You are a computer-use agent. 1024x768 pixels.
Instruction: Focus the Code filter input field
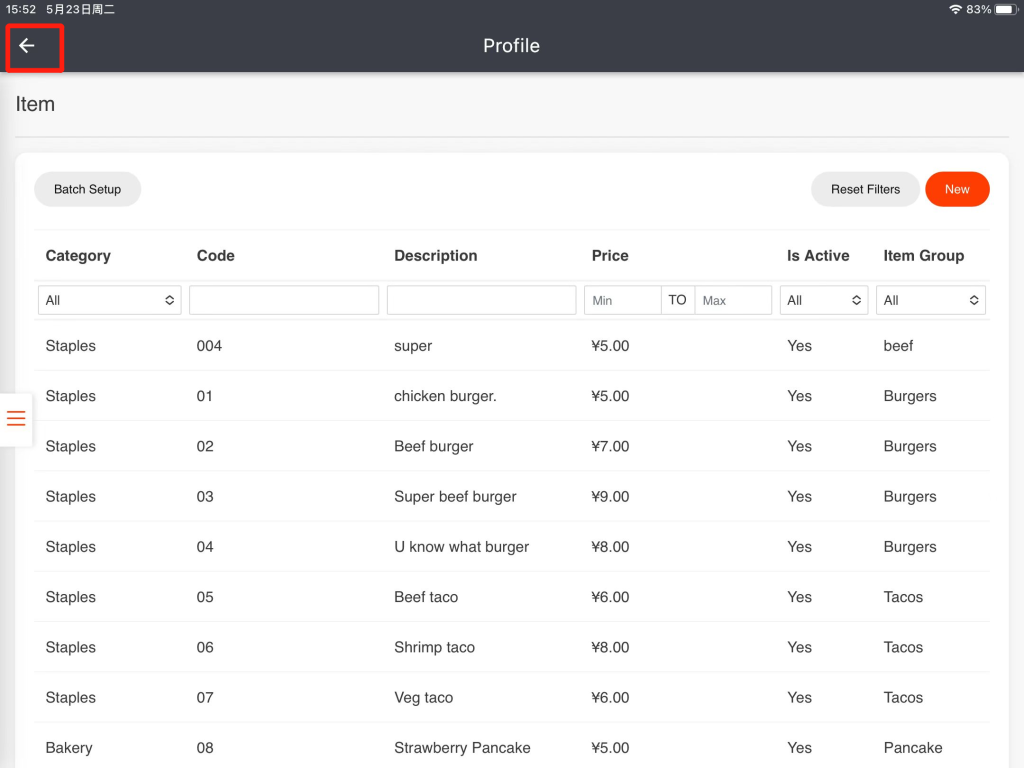284,300
